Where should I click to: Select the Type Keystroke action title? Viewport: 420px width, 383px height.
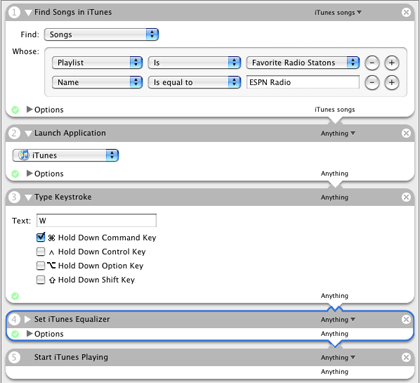(x=63, y=197)
